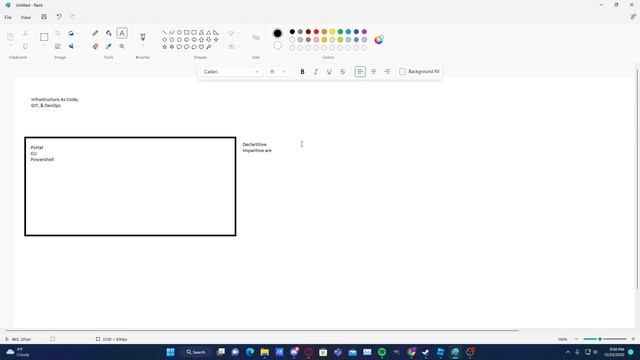Viewport: 640px width, 360px height.
Task: Select Color 1 black foreground circle
Action: click(278, 33)
